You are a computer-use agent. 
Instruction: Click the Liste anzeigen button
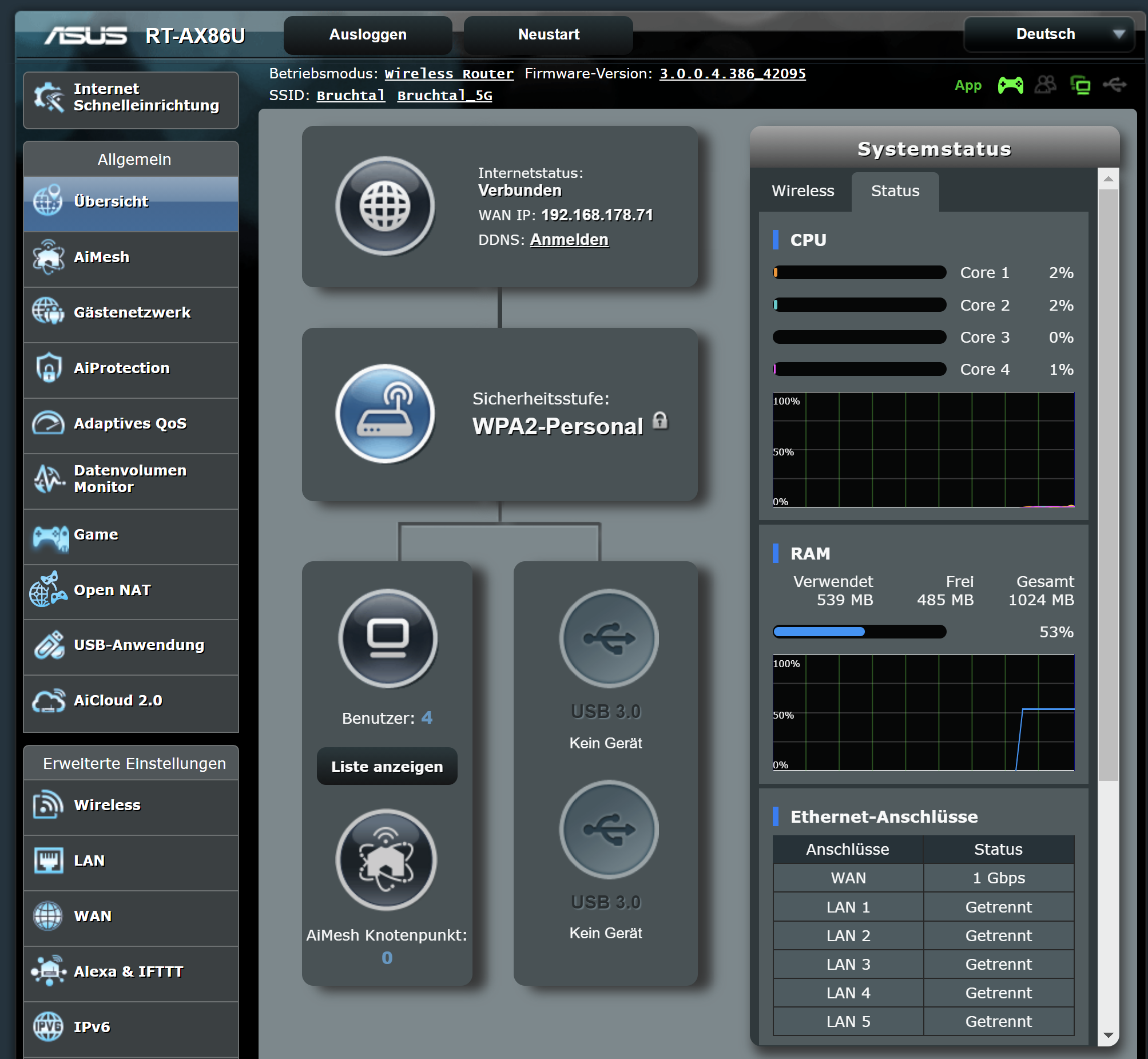[x=387, y=766]
